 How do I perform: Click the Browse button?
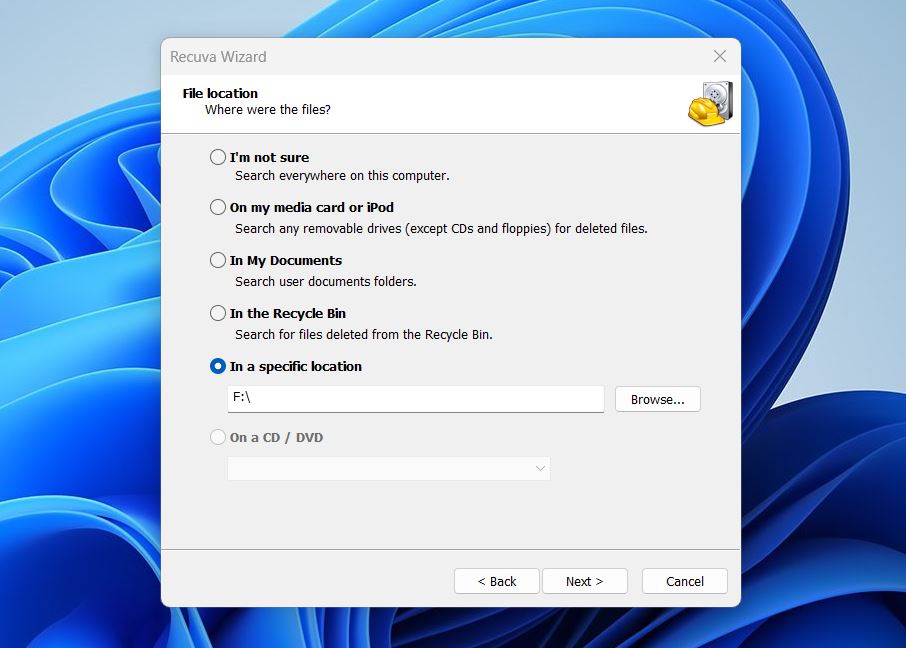(x=657, y=399)
